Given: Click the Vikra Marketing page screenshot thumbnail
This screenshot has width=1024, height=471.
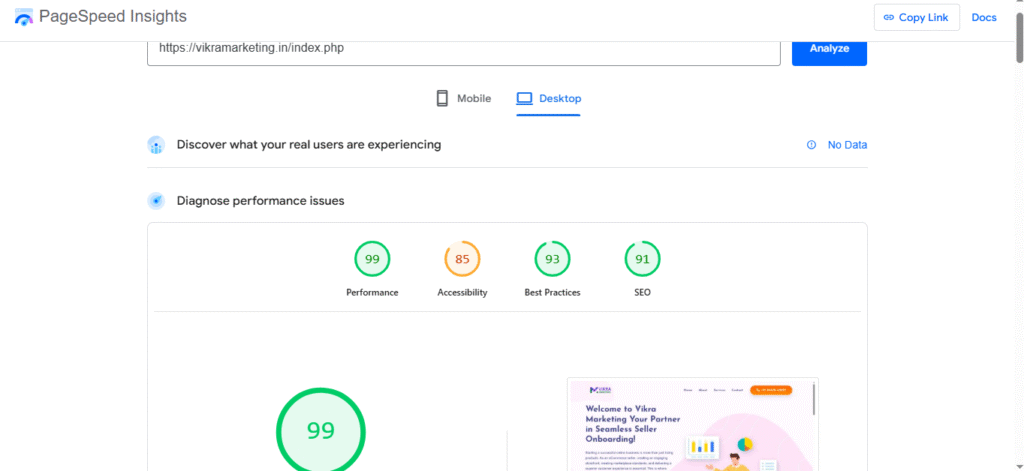Looking at the screenshot, I should [692, 424].
